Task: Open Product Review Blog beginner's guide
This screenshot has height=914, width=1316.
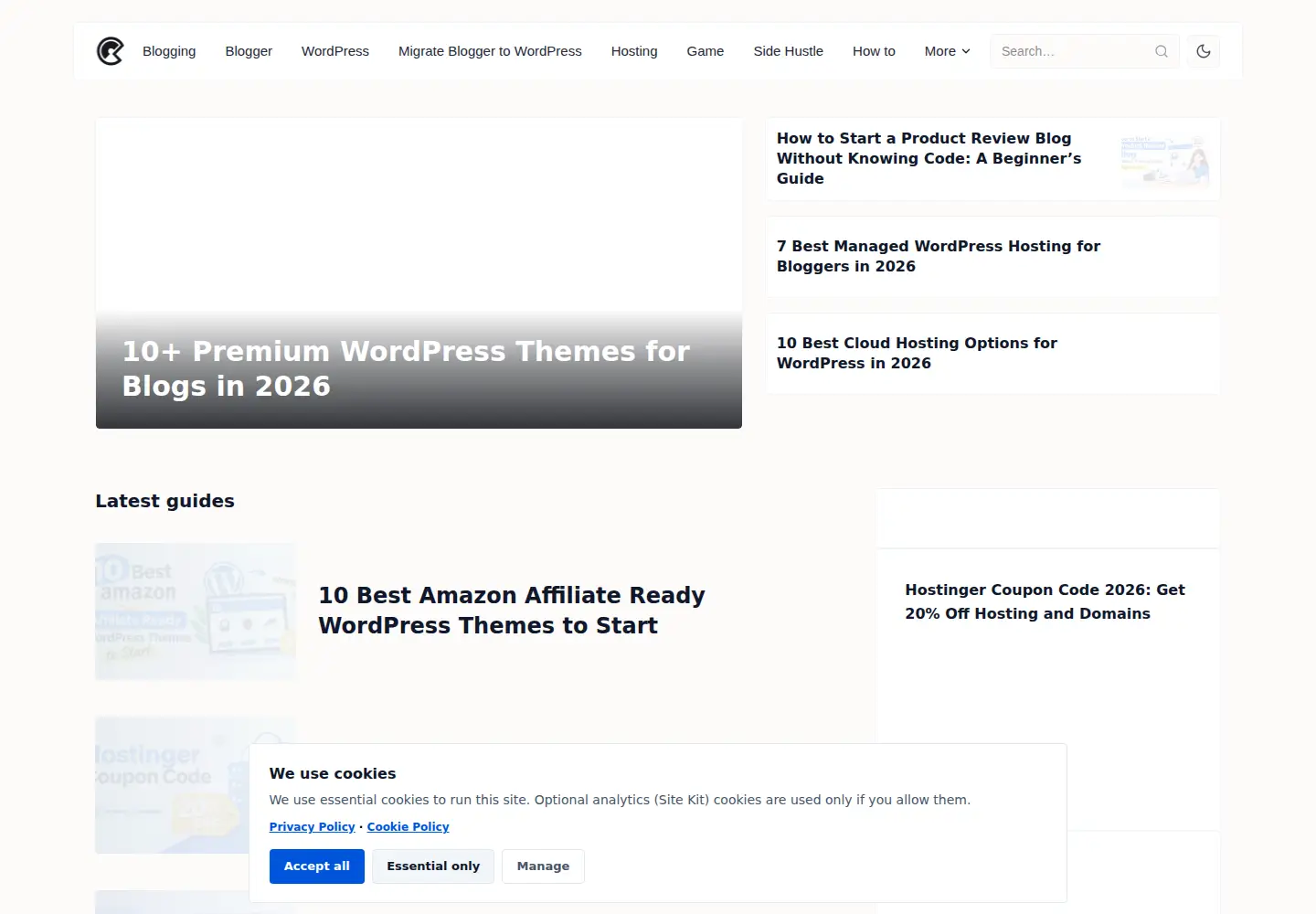Action: point(929,158)
